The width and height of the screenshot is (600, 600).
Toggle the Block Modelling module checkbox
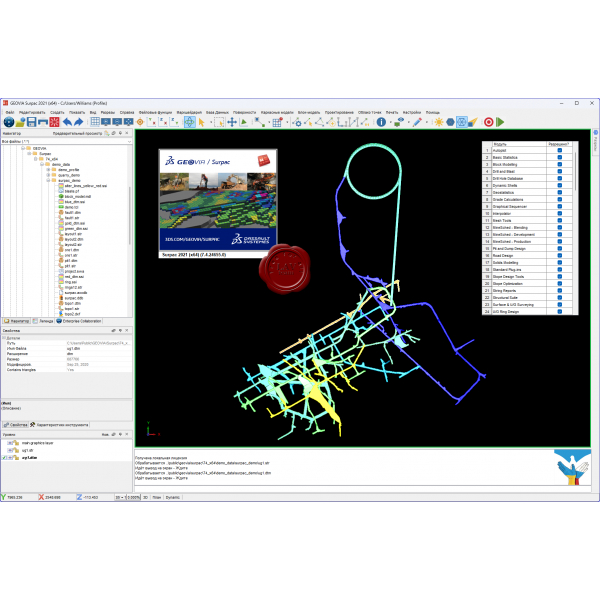pos(559,164)
